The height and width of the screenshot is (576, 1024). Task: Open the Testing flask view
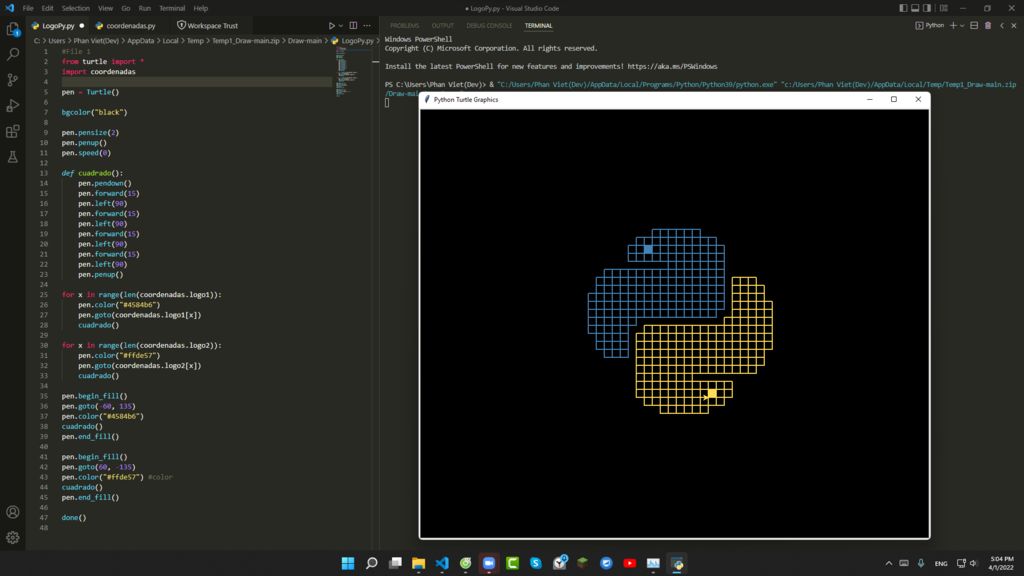point(12,157)
